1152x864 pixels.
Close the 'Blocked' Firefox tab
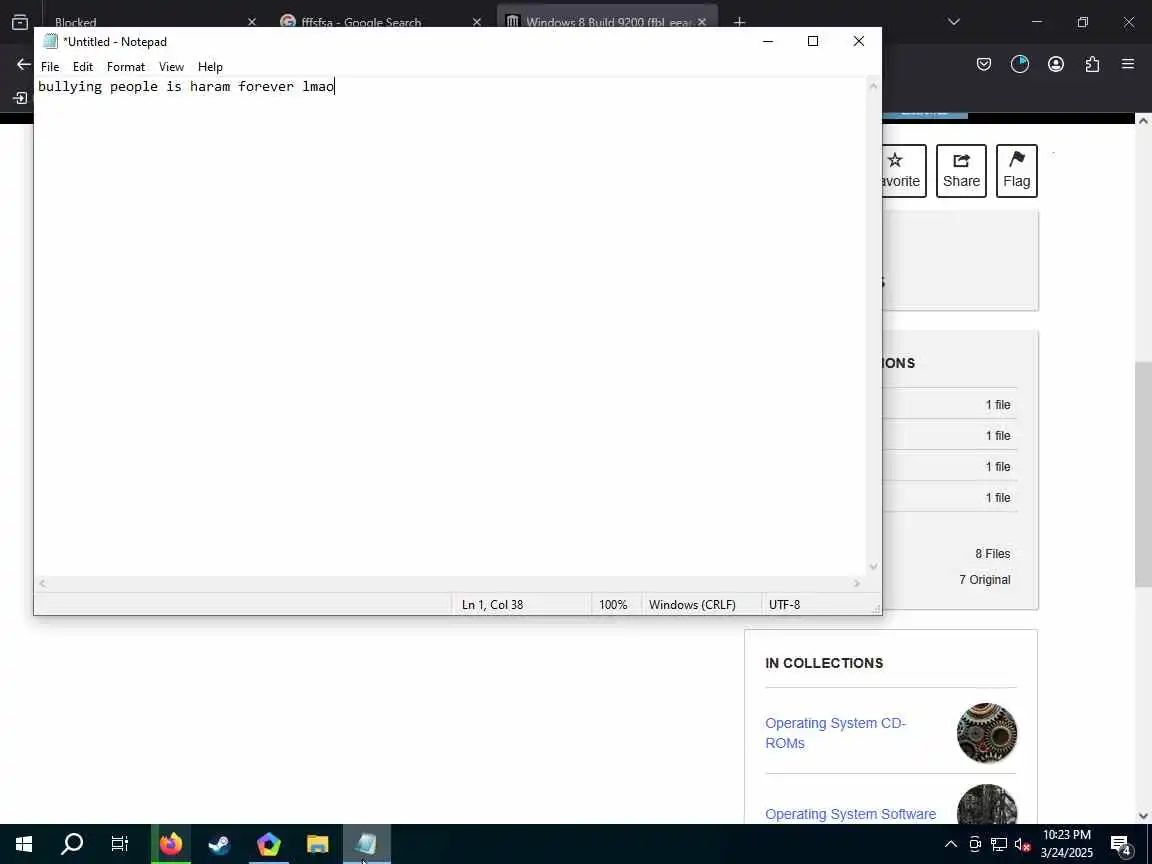pos(251,22)
